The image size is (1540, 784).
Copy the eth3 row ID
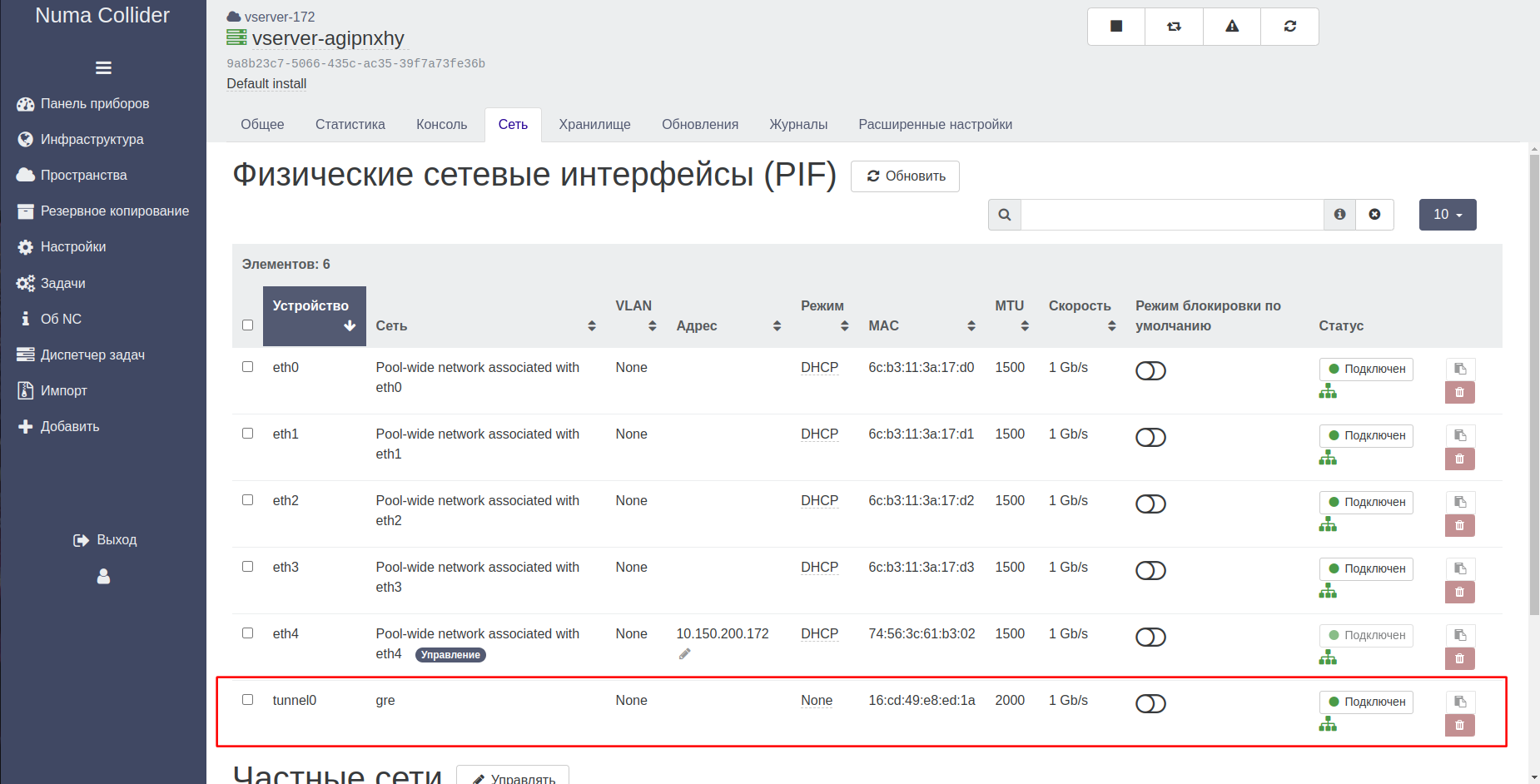(1460, 568)
